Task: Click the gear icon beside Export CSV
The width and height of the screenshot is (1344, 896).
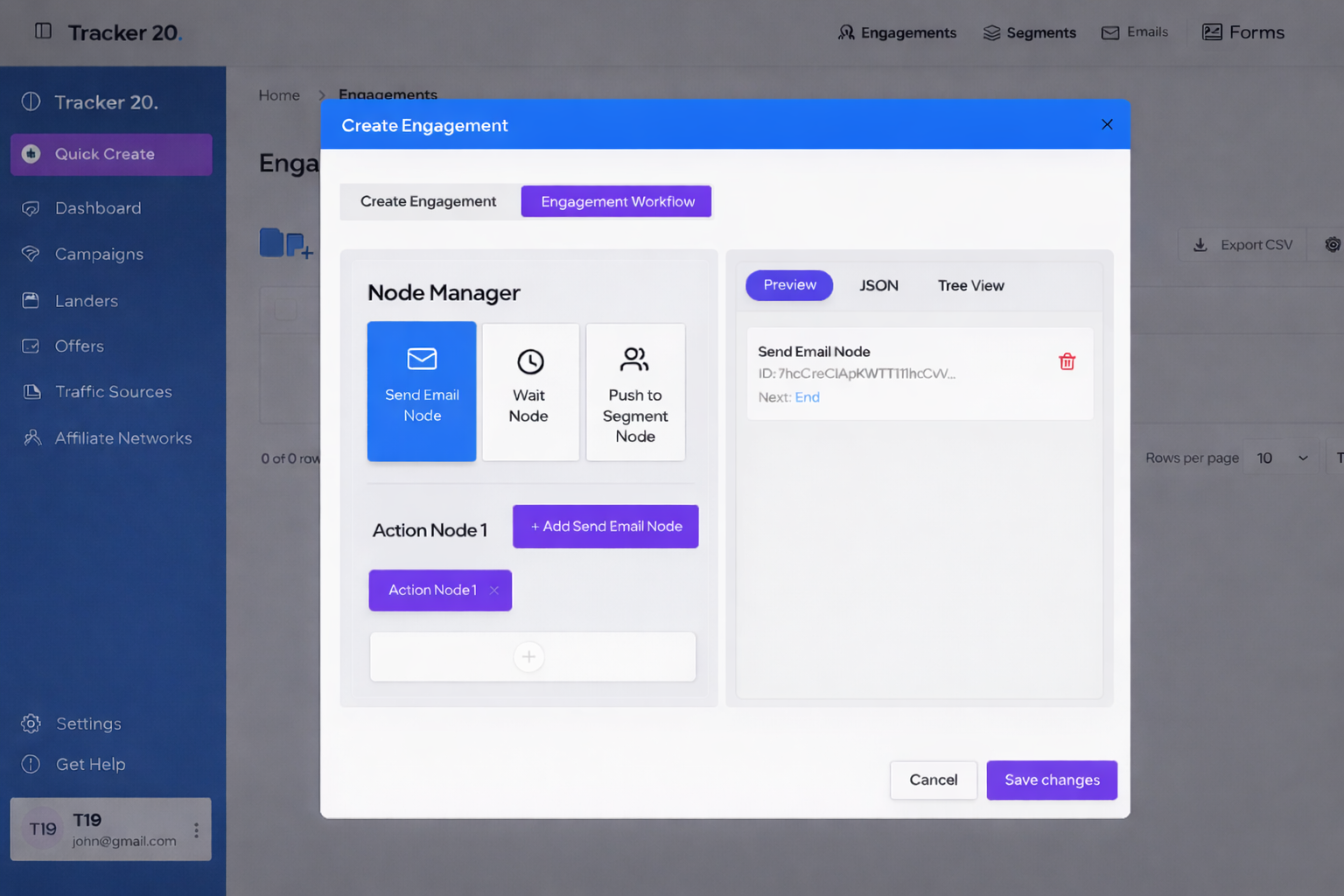Action: [1332, 245]
